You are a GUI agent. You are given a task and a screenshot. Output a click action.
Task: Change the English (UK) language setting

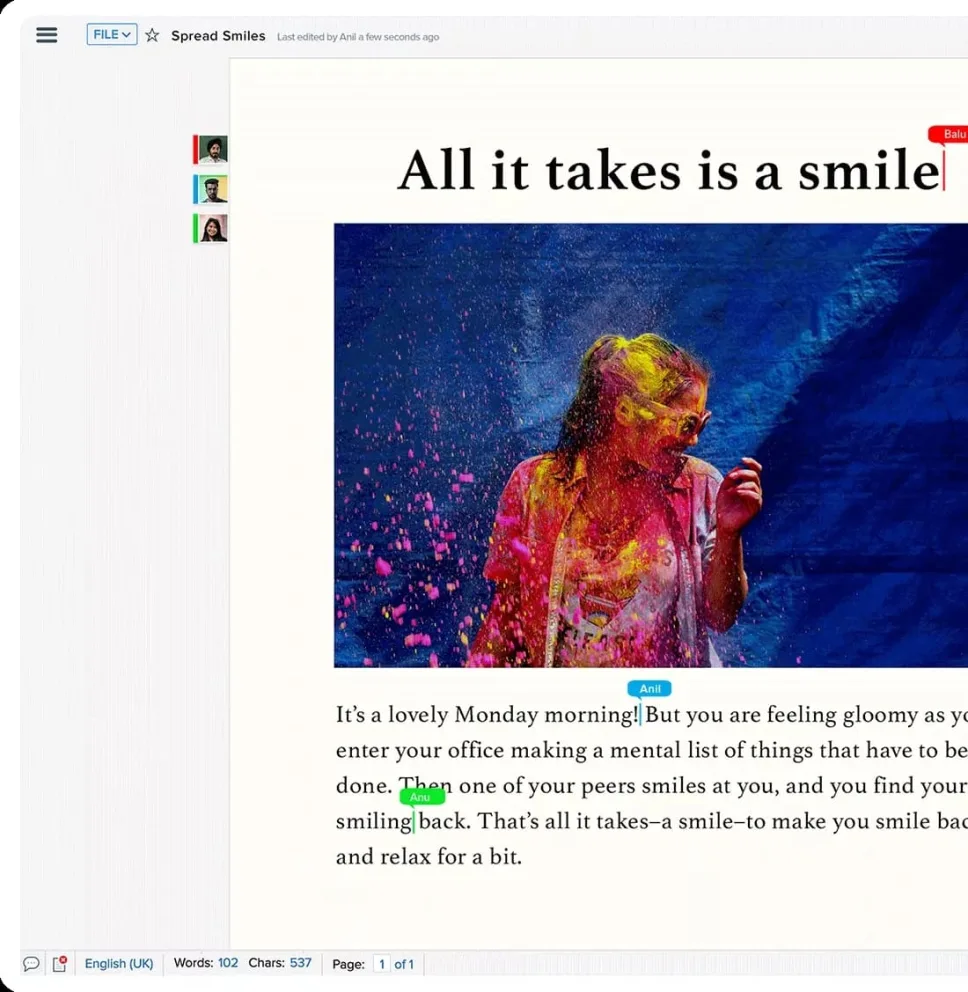coord(119,964)
